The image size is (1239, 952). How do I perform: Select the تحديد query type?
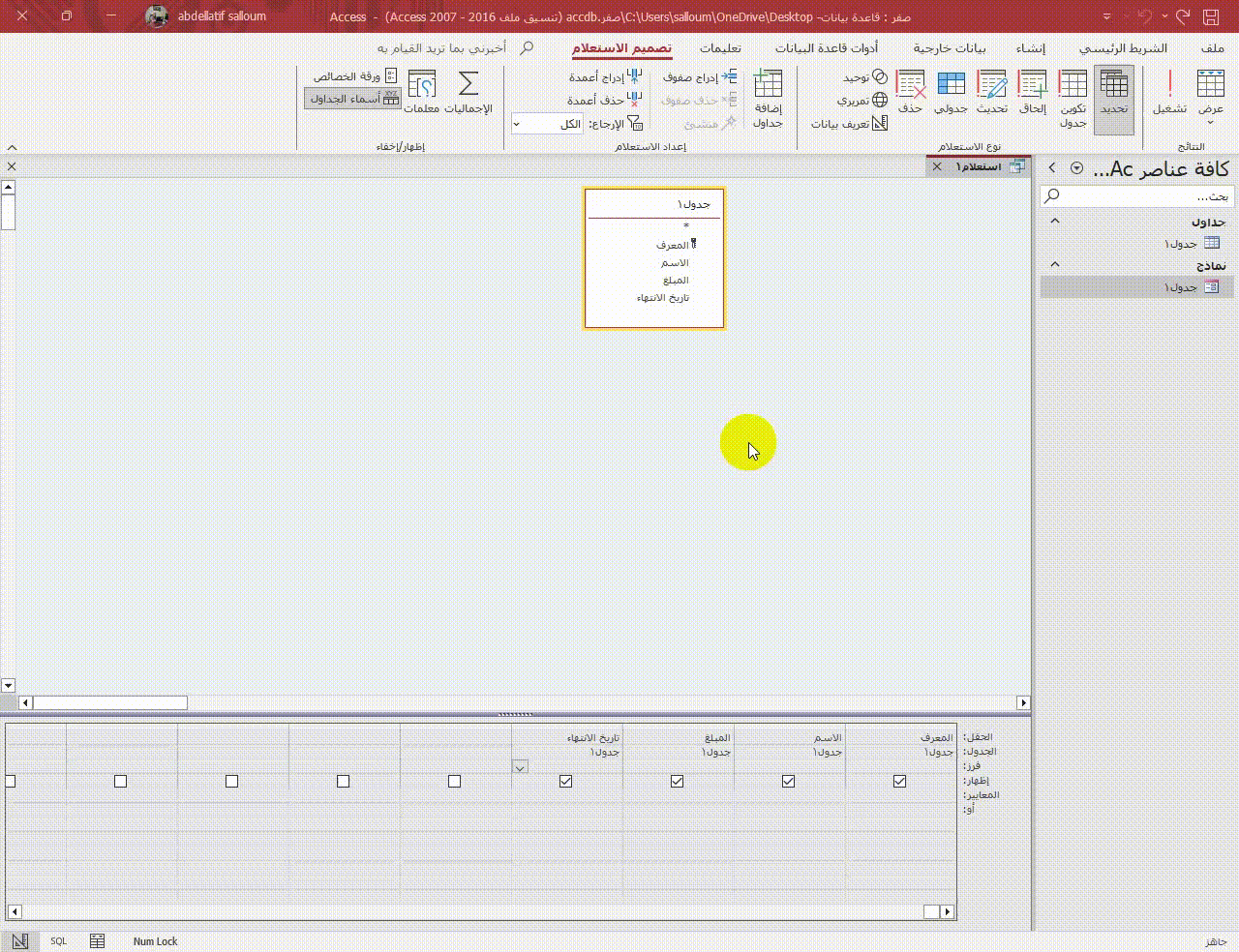pyautogui.click(x=1114, y=100)
